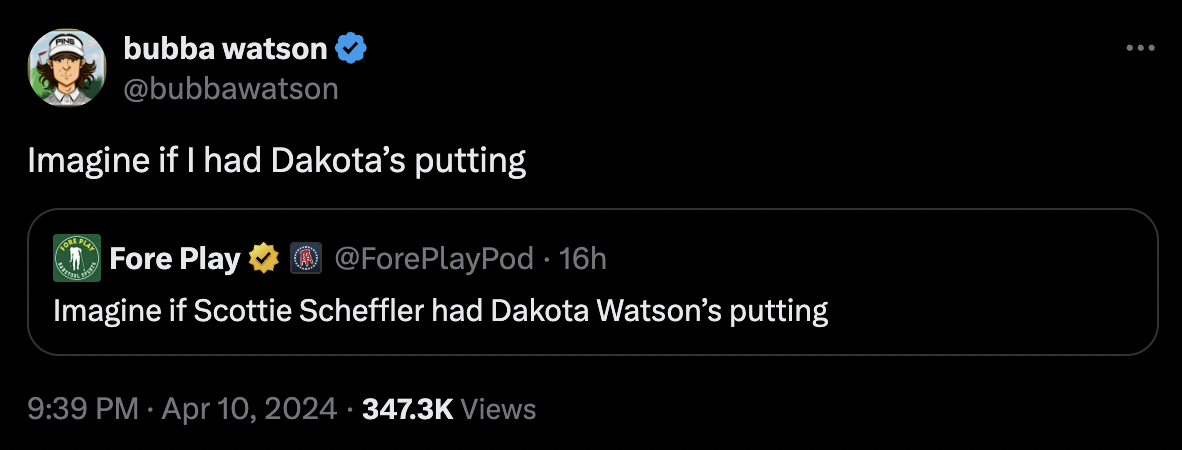Click the Views label

click(501, 408)
